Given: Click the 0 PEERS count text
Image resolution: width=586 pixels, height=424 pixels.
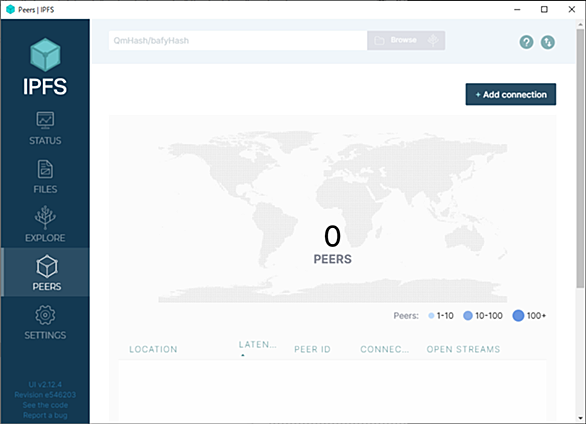Looking at the screenshot, I should tap(332, 245).
